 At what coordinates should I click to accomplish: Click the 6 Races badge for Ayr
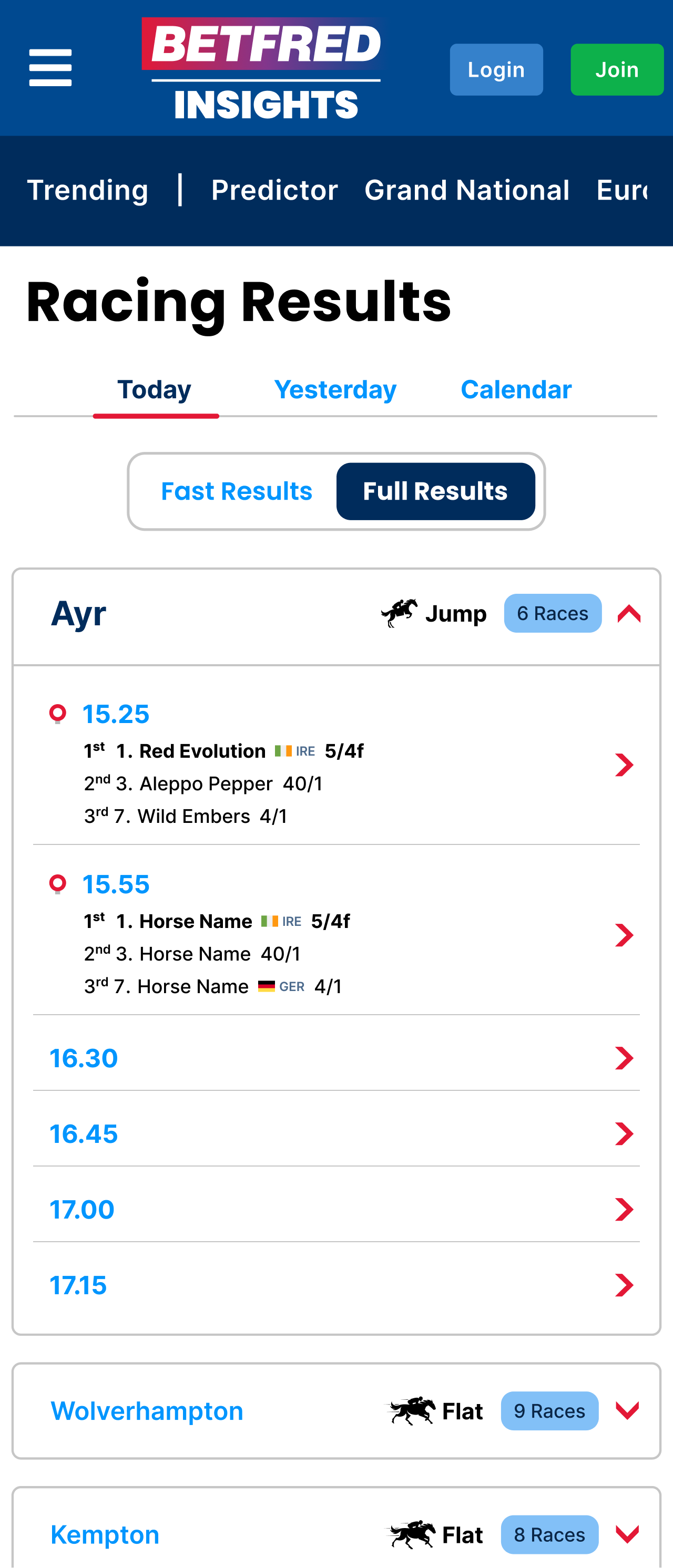click(553, 613)
